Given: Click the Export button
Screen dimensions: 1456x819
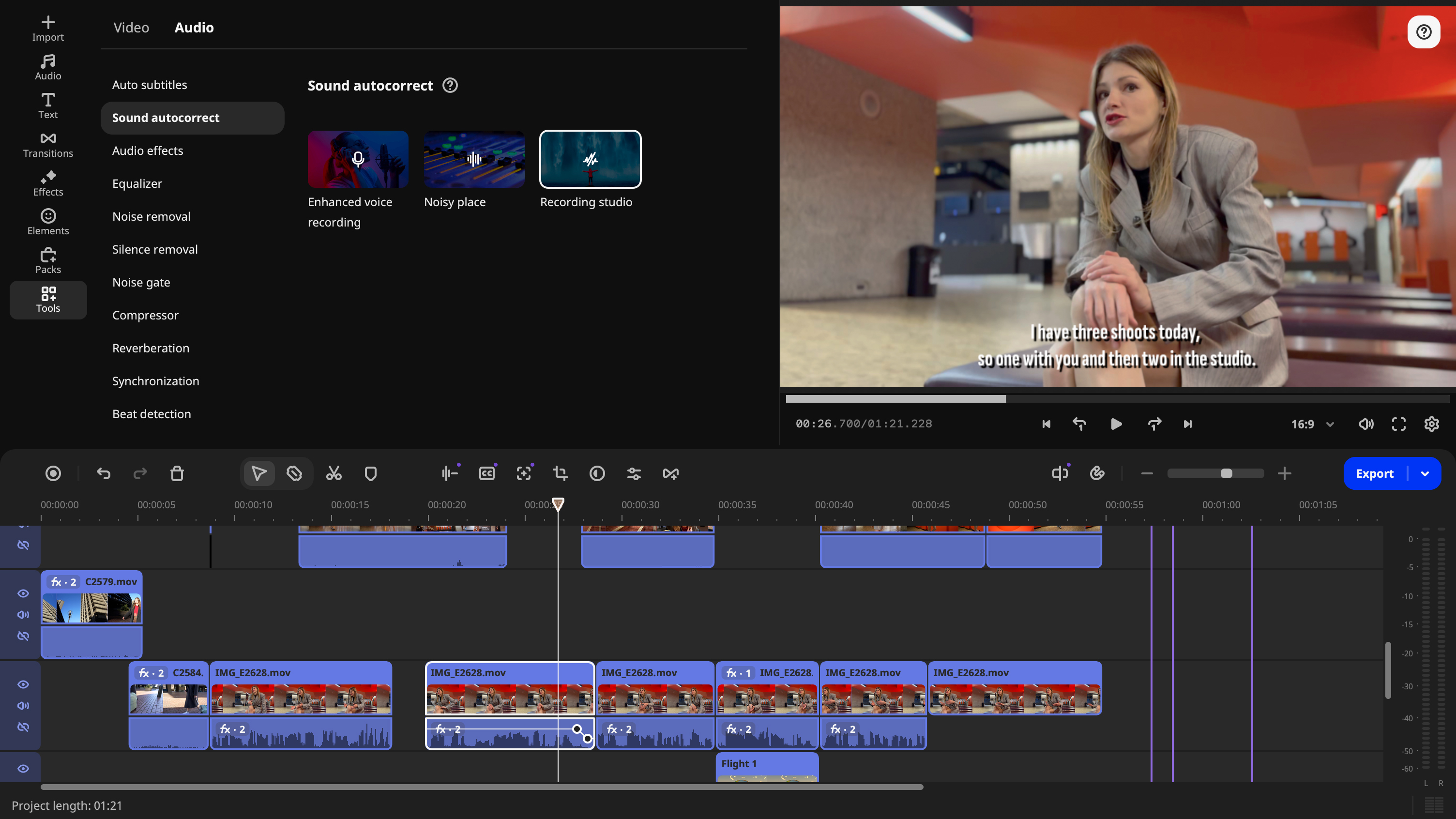Looking at the screenshot, I should click(1374, 474).
